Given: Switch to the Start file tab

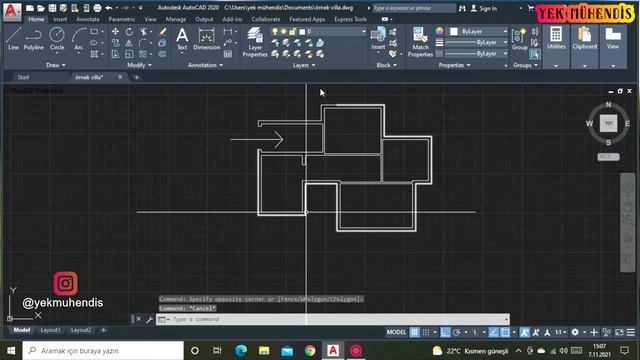Looking at the screenshot, I should [23, 77].
